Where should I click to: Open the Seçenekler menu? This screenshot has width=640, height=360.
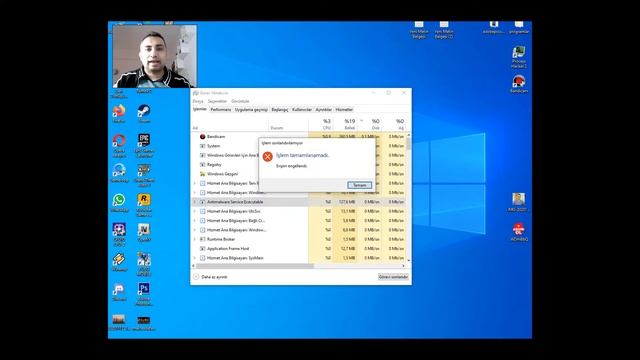217,101
